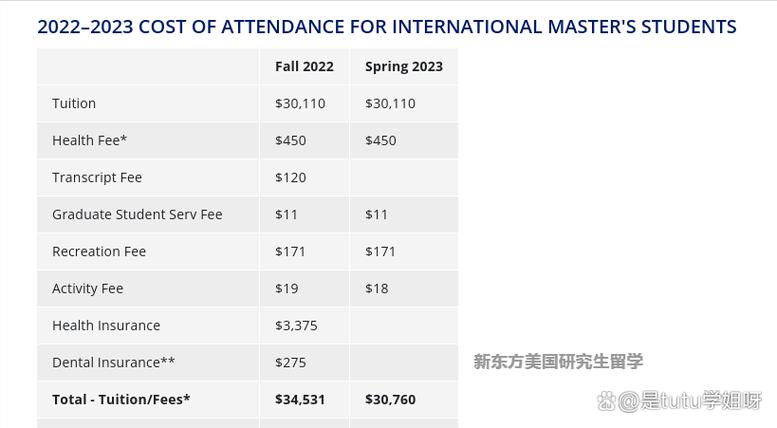Image resolution: width=777 pixels, height=428 pixels.
Task: Select the Graduate Student Serv Fee label
Action: click(x=137, y=214)
